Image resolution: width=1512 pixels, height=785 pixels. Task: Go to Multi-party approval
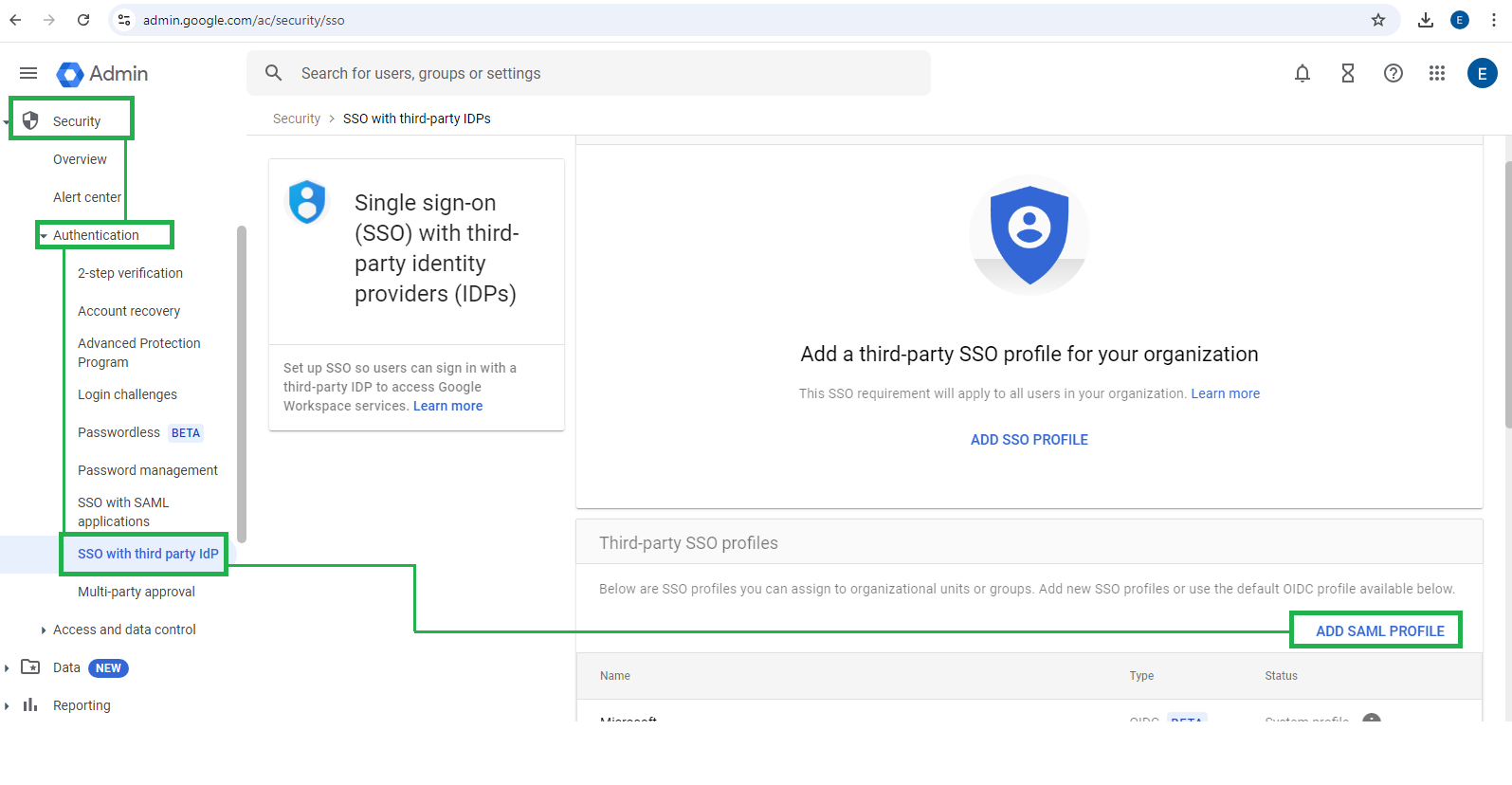point(137,592)
